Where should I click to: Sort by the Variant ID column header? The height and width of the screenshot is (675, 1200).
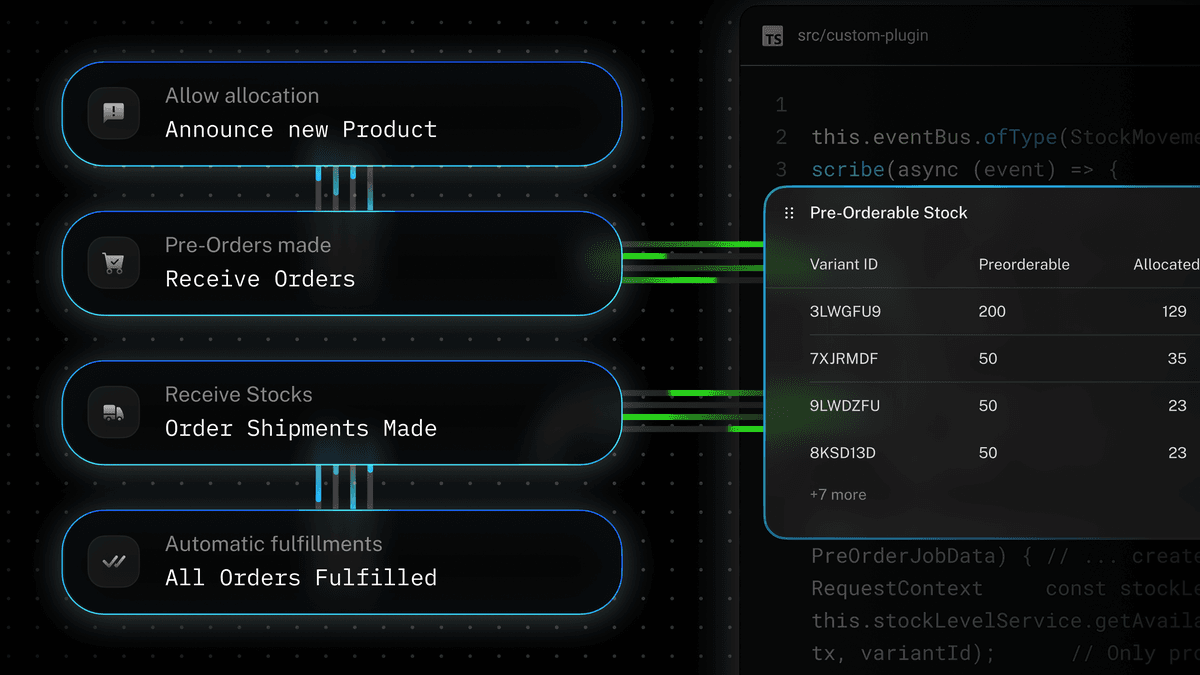point(843,265)
